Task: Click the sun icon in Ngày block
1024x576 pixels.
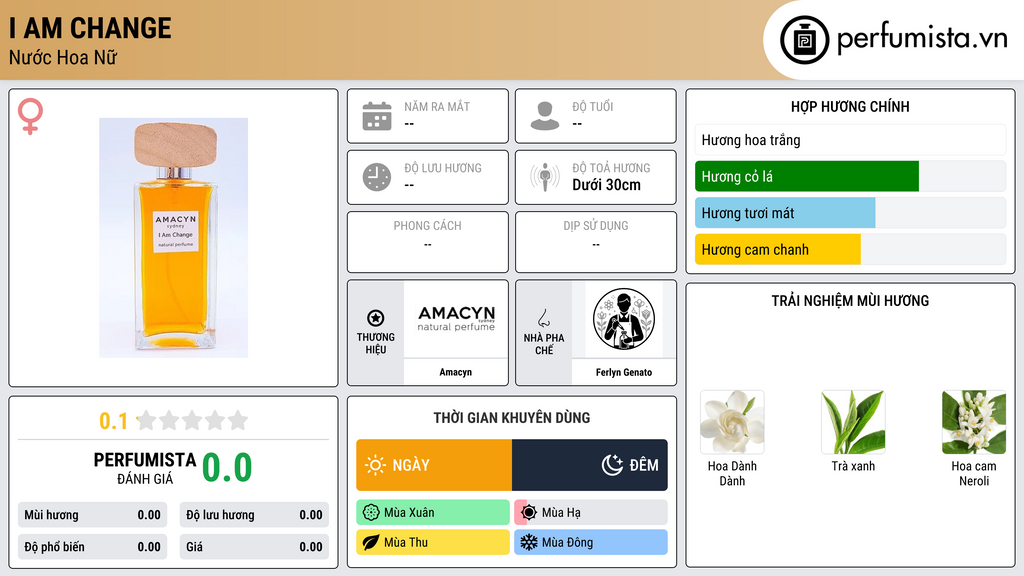Action: point(375,465)
